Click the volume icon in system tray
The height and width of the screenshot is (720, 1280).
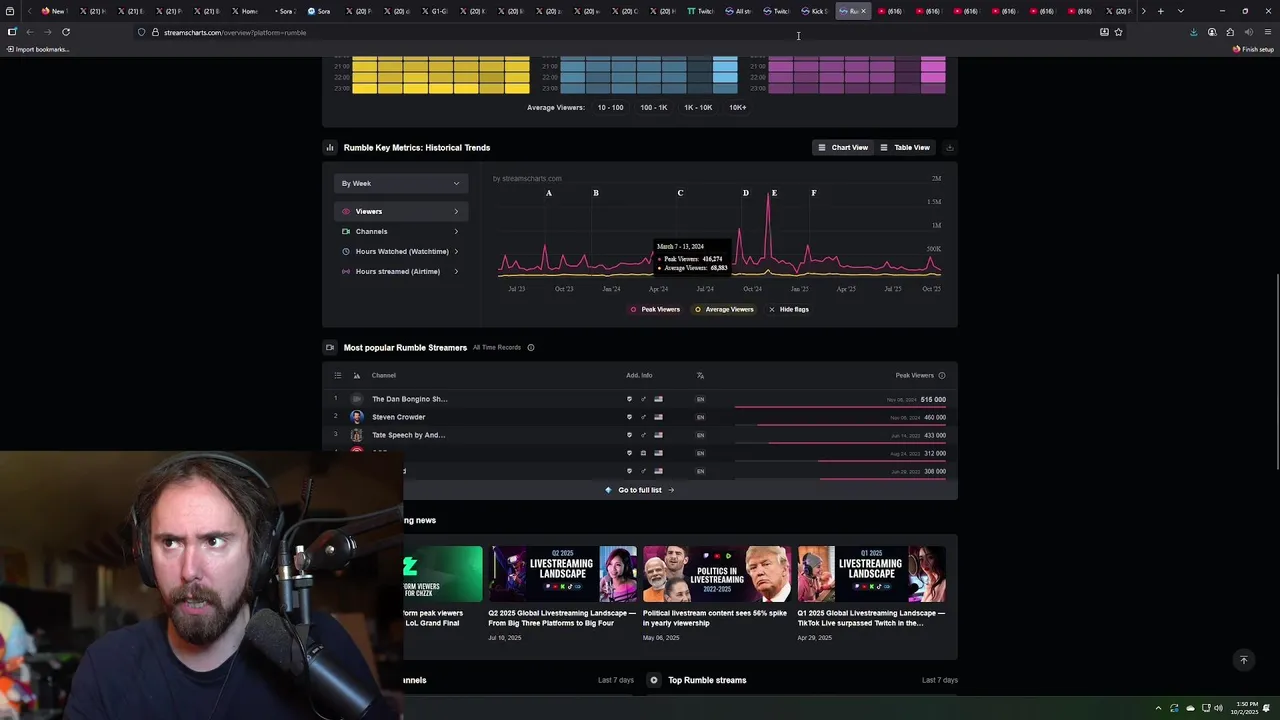(x=1218, y=708)
